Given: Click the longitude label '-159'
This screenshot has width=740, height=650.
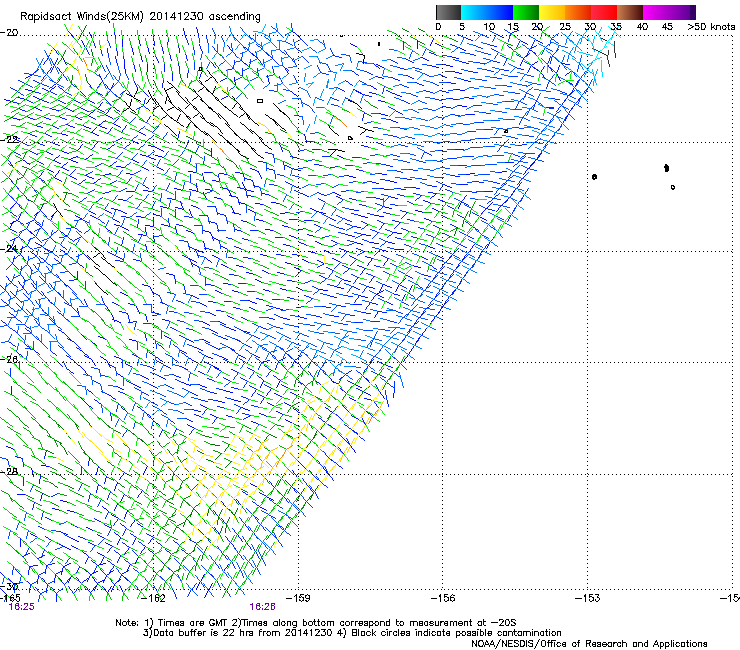Looking at the screenshot, I should [298, 598].
